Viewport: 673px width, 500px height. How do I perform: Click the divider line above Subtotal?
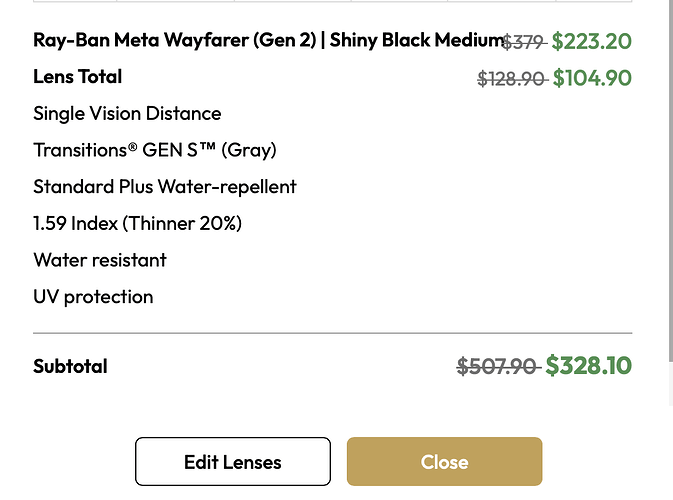[332, 332]
